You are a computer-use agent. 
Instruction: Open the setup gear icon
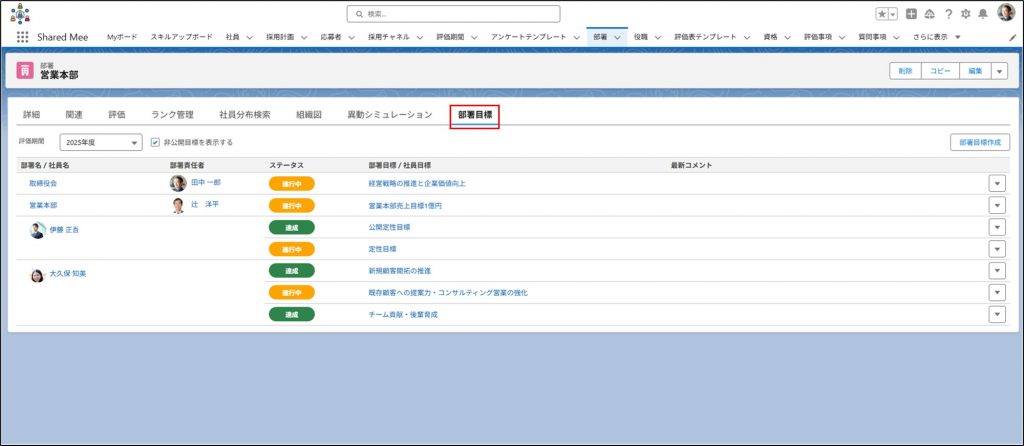click(965, 14)
